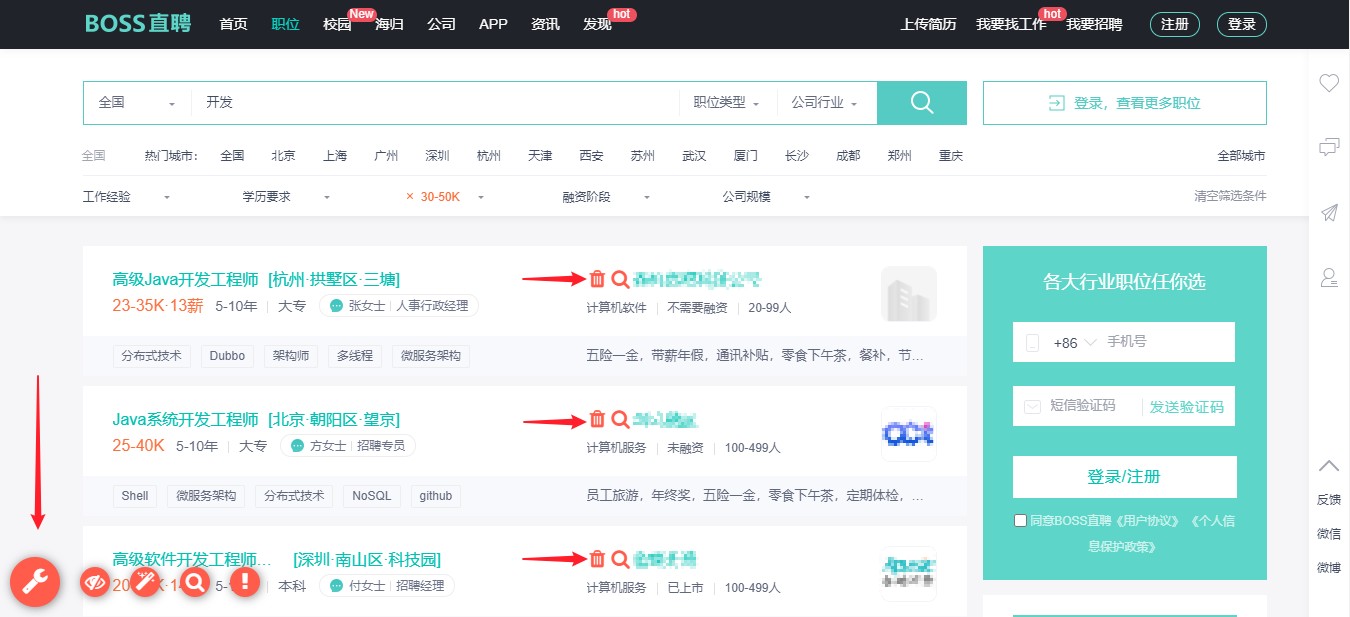Remove the 30-50K salary filter (×)

[410, 197]
